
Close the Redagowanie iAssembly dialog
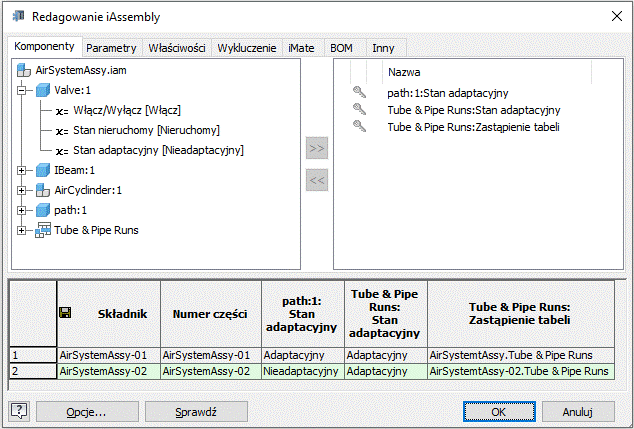[617, 16]
